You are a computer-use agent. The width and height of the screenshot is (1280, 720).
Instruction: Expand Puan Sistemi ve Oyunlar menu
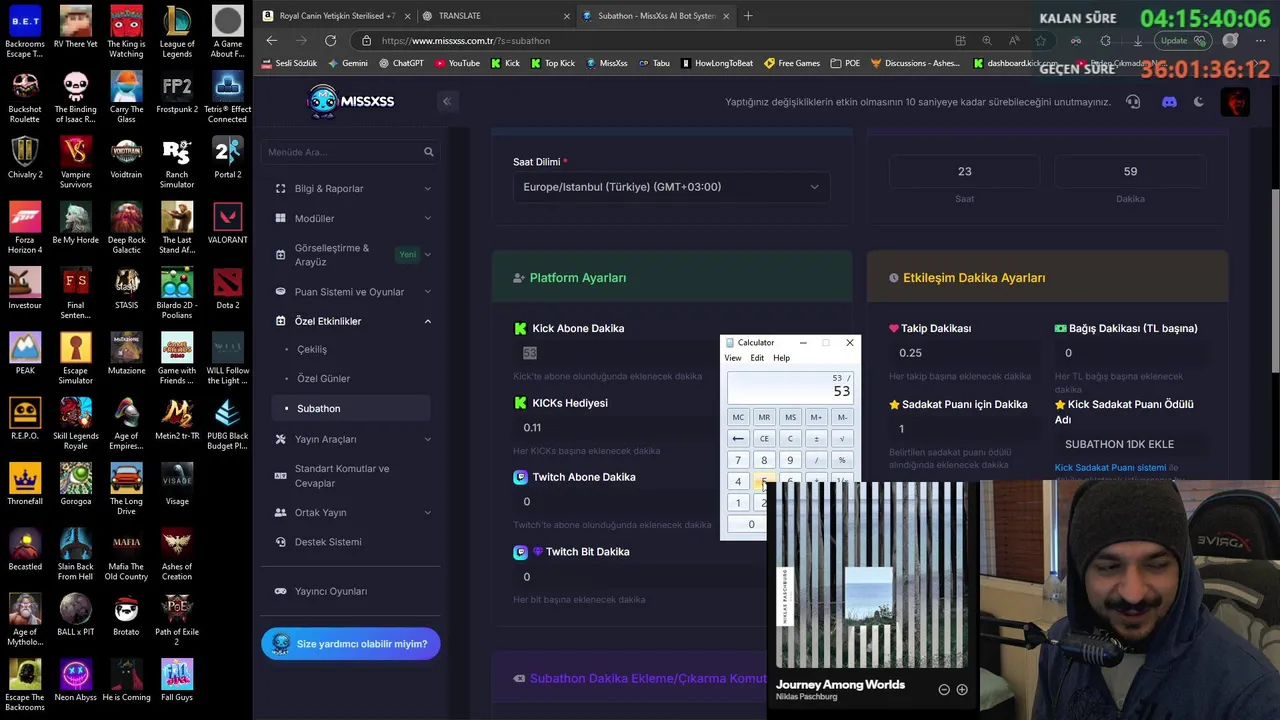(x=351, y=292)
